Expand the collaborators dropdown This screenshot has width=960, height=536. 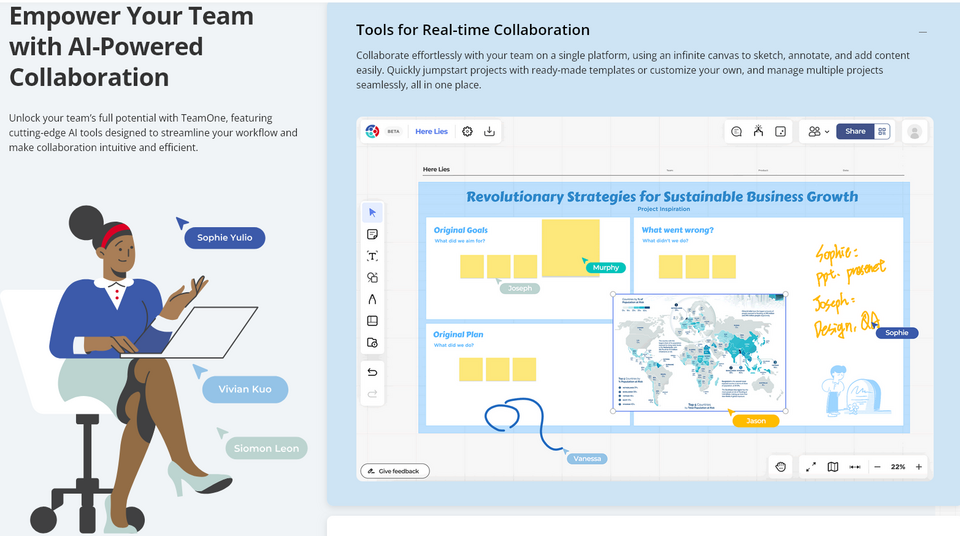click(819, 131)
